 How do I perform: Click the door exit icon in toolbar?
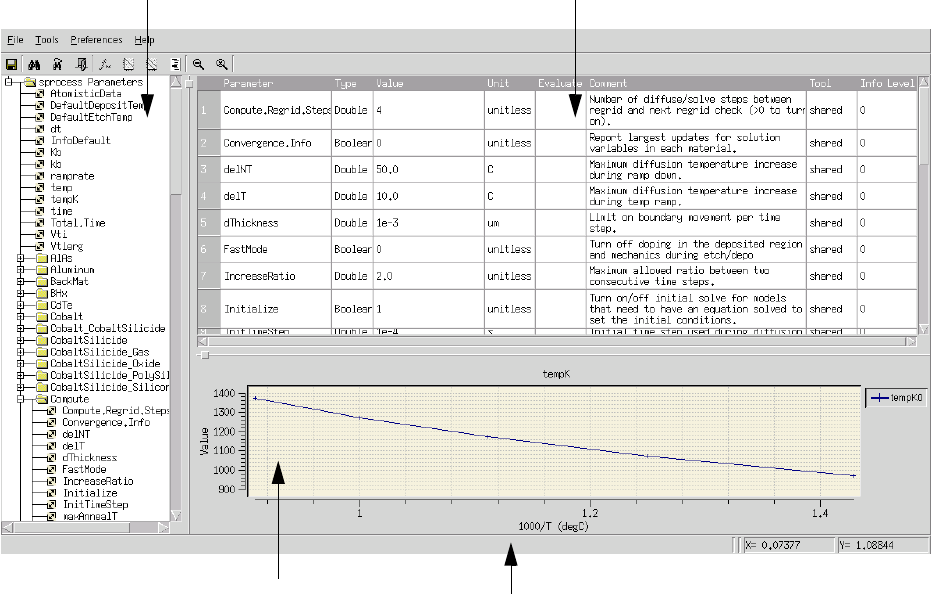(81, 62)
